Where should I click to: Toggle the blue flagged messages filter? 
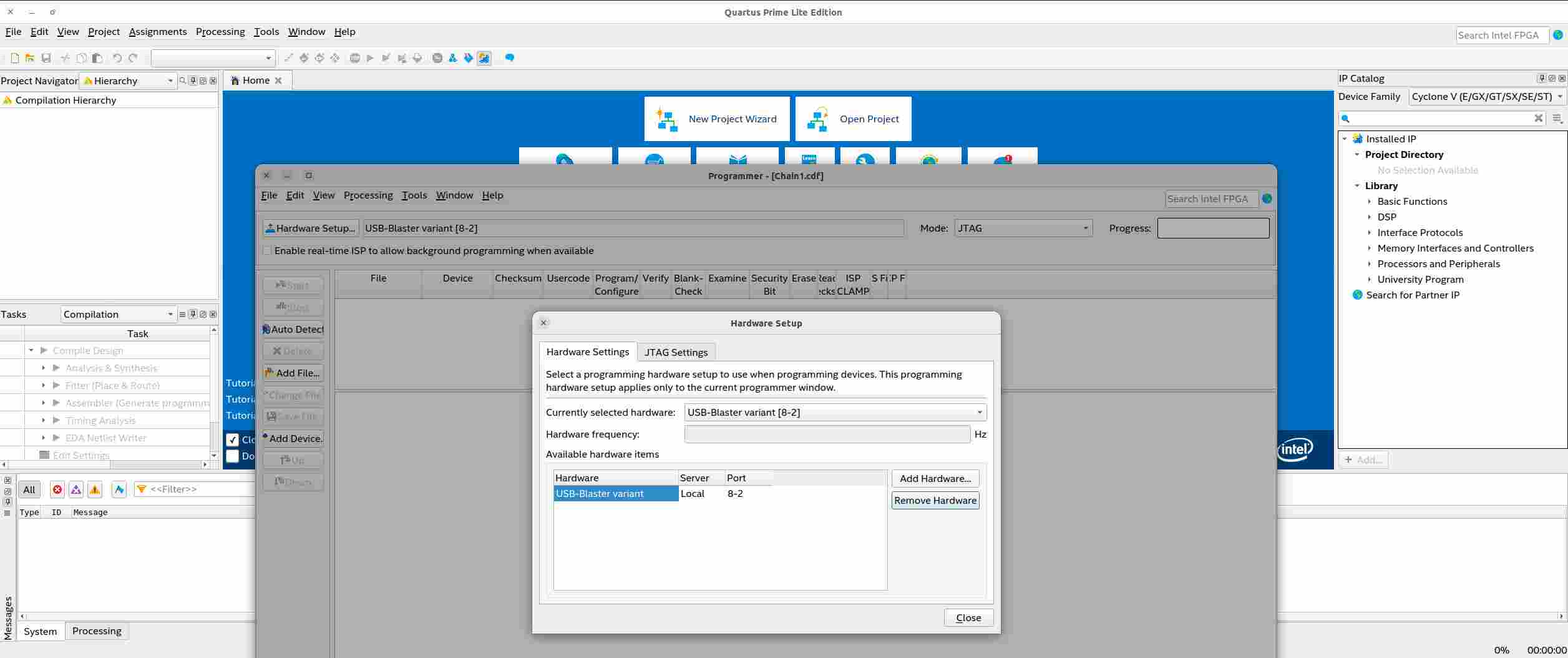(119, 489)
